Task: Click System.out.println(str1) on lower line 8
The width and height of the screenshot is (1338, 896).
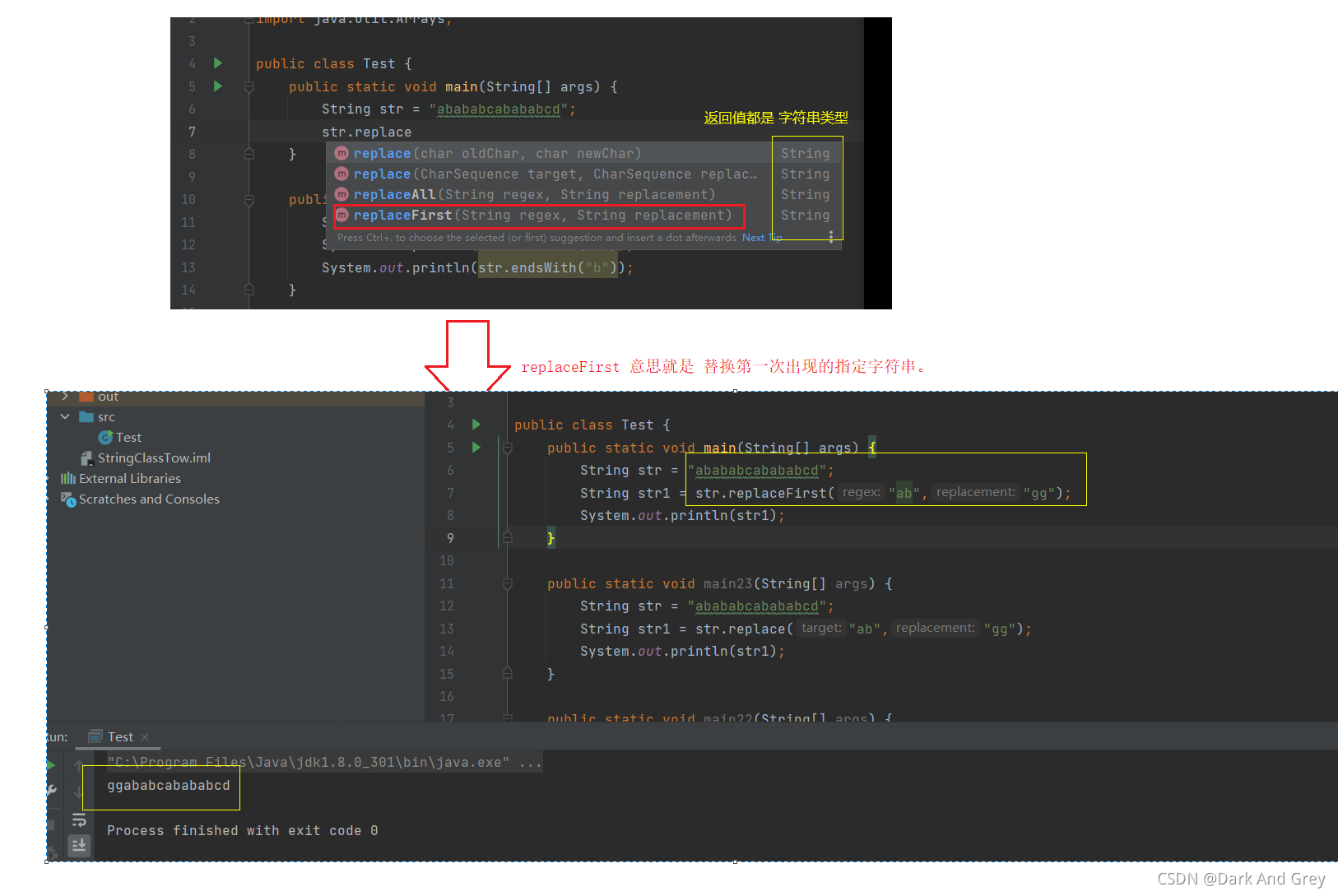Action: tap(682, 516)
